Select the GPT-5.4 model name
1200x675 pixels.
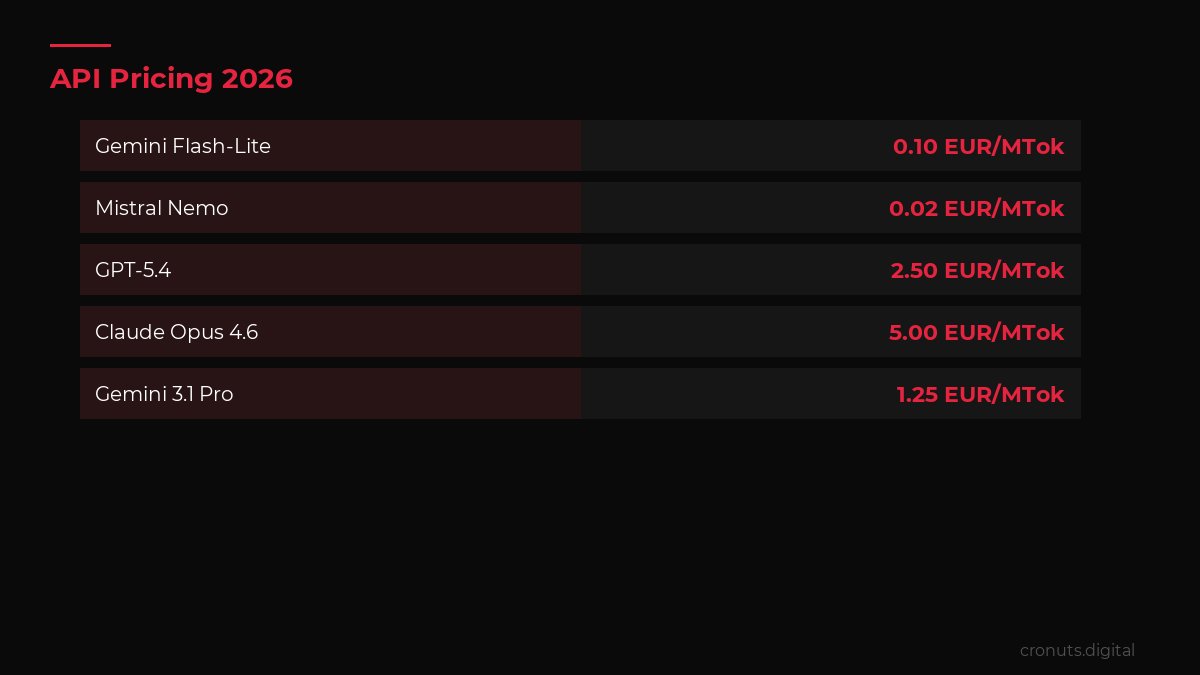tap(133, 270)
